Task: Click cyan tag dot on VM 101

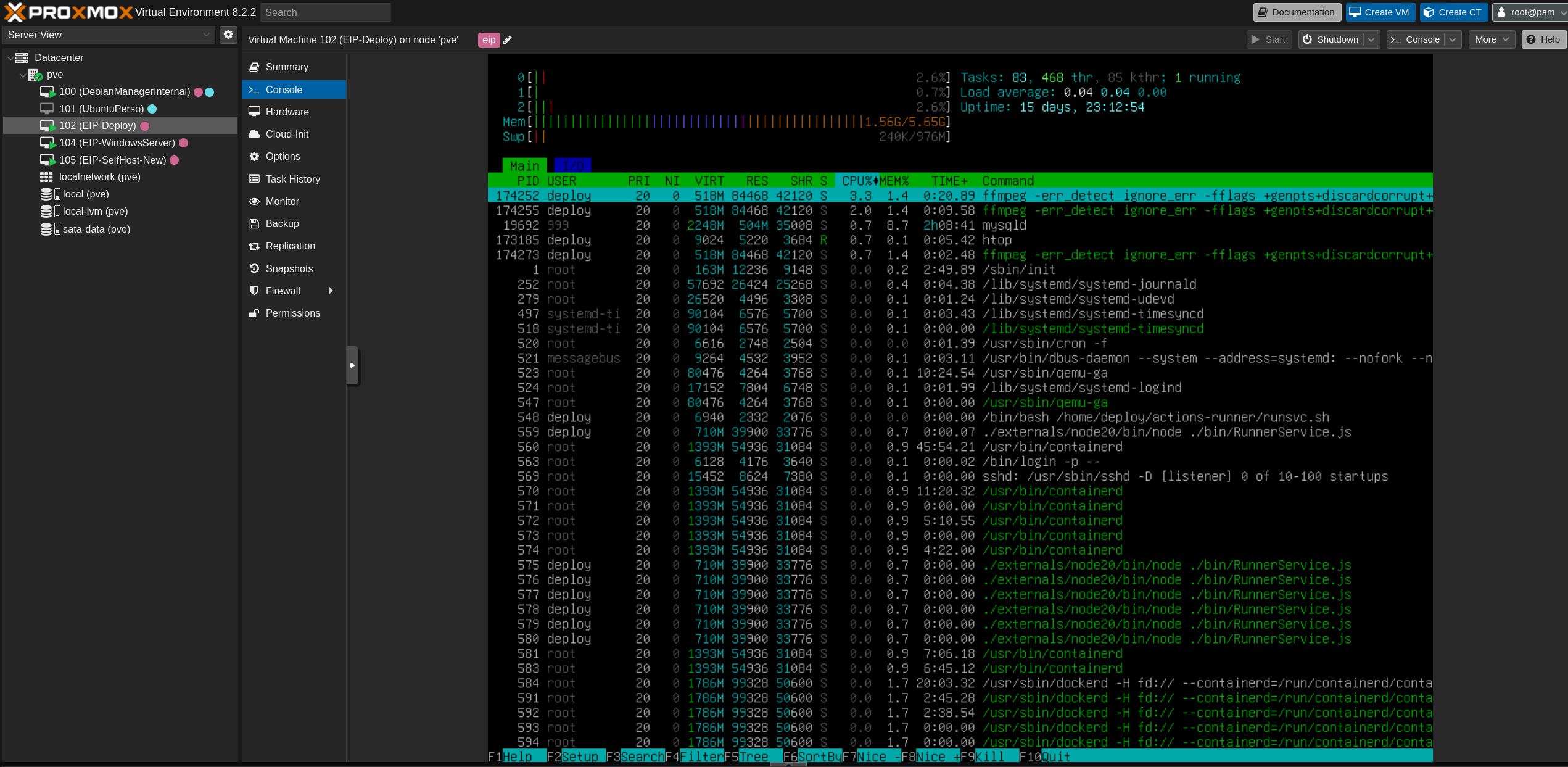Action: (x=152, y=109)
